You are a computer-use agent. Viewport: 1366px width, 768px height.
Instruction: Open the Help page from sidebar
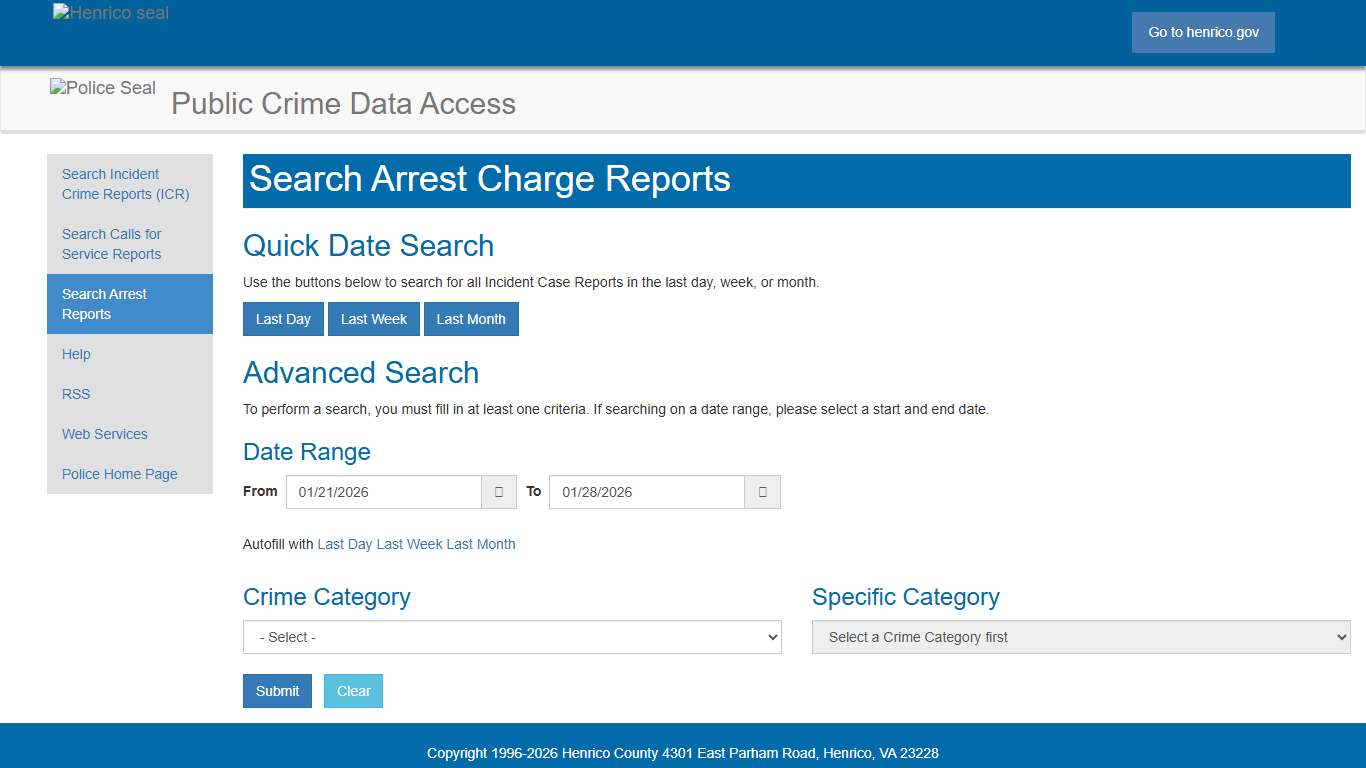pyautogui.click(x=76, y=354)
